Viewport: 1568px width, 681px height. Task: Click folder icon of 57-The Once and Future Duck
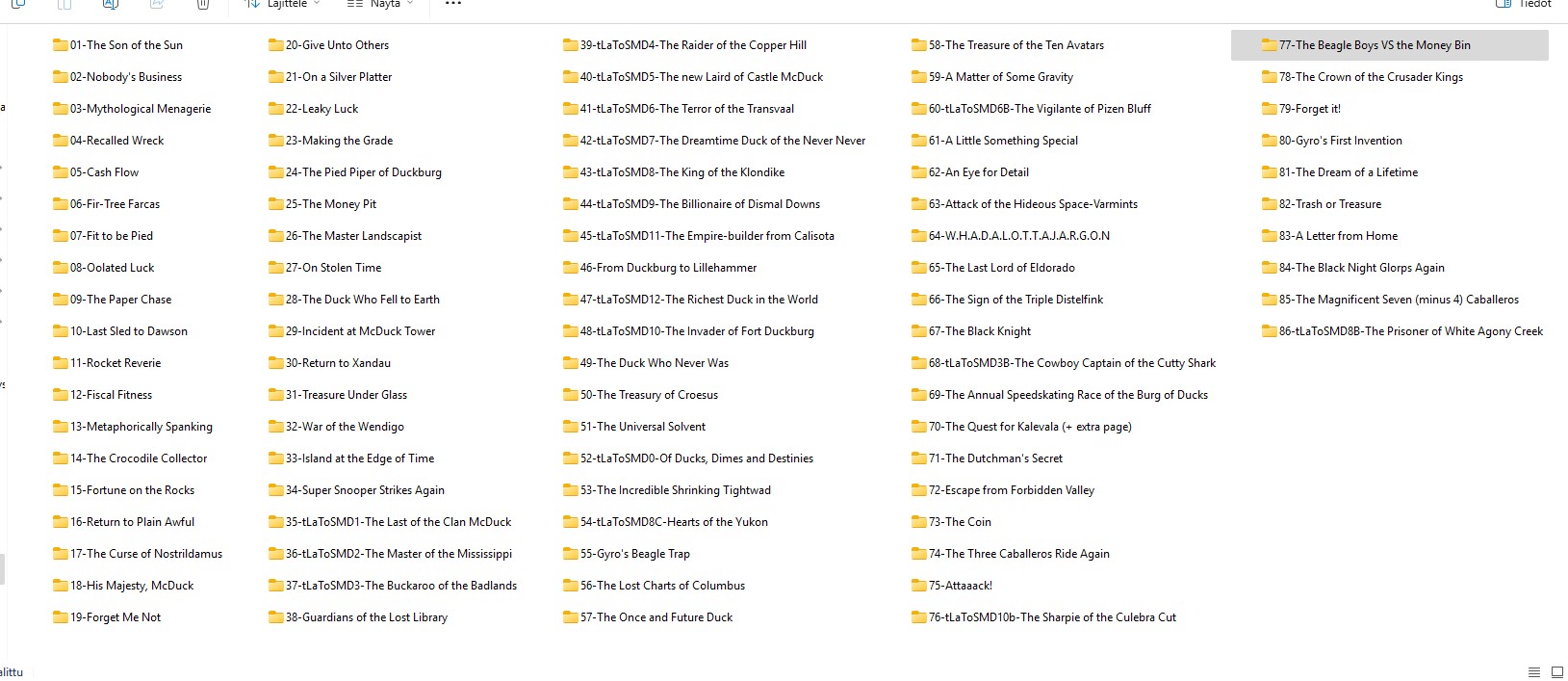pos(571,617)
